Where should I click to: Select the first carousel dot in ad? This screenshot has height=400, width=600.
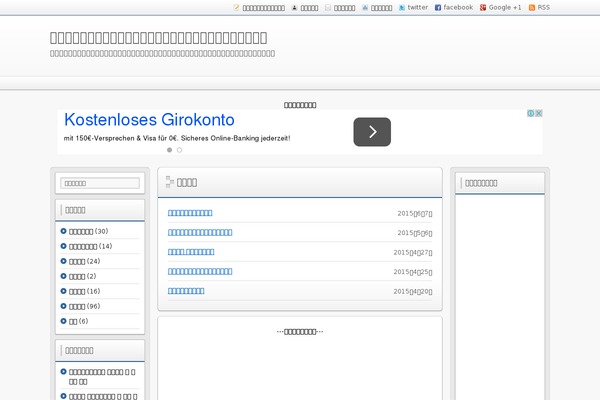pyautogui.click(x=170, y=150)
